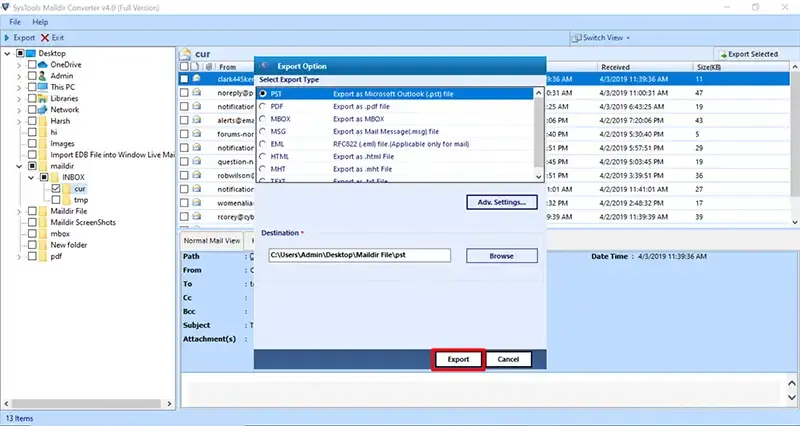Select the PDF export type radio button

(x=263, y=107)
